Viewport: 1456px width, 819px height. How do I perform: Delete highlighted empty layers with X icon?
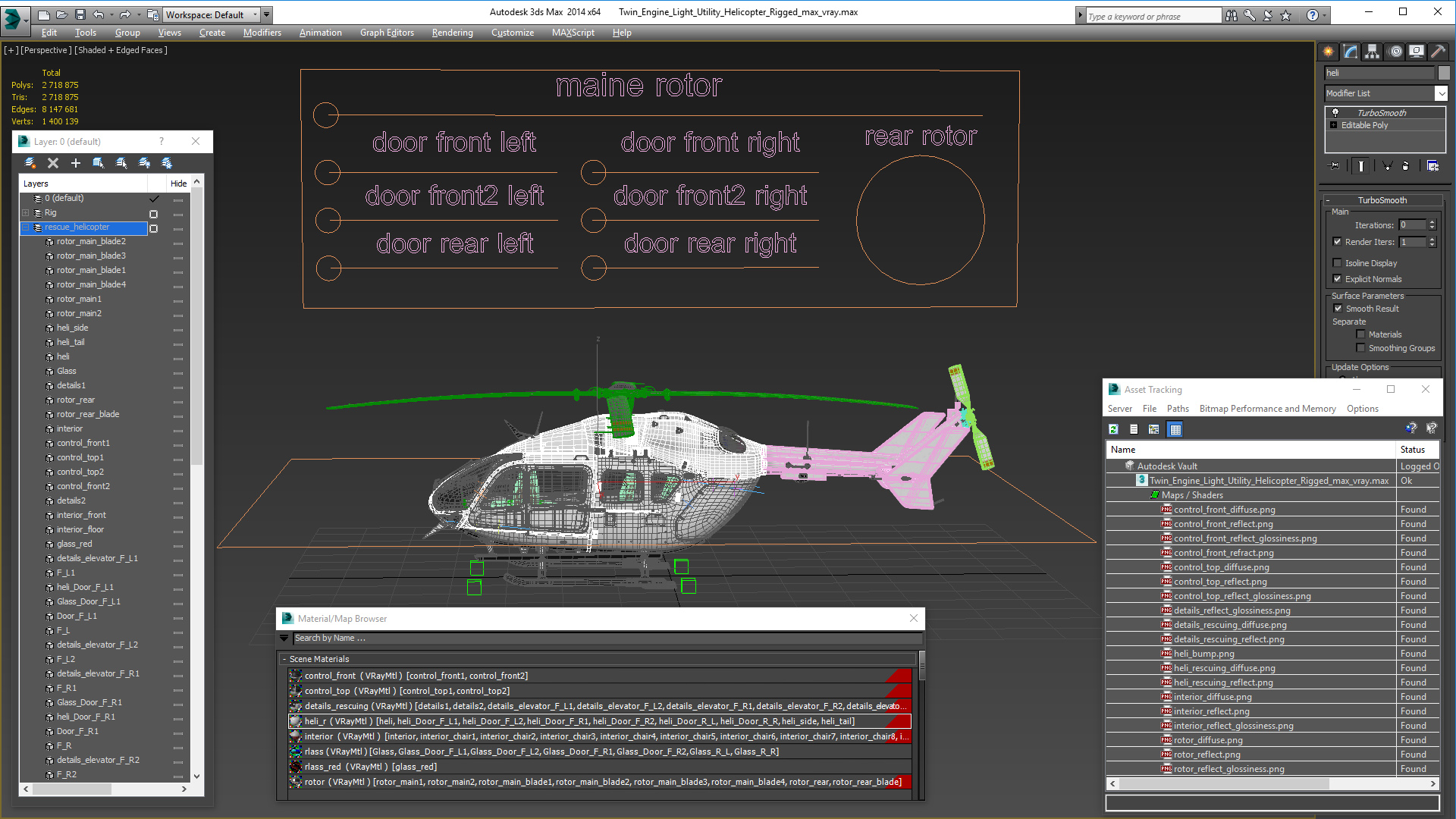(x=53, y=163)
